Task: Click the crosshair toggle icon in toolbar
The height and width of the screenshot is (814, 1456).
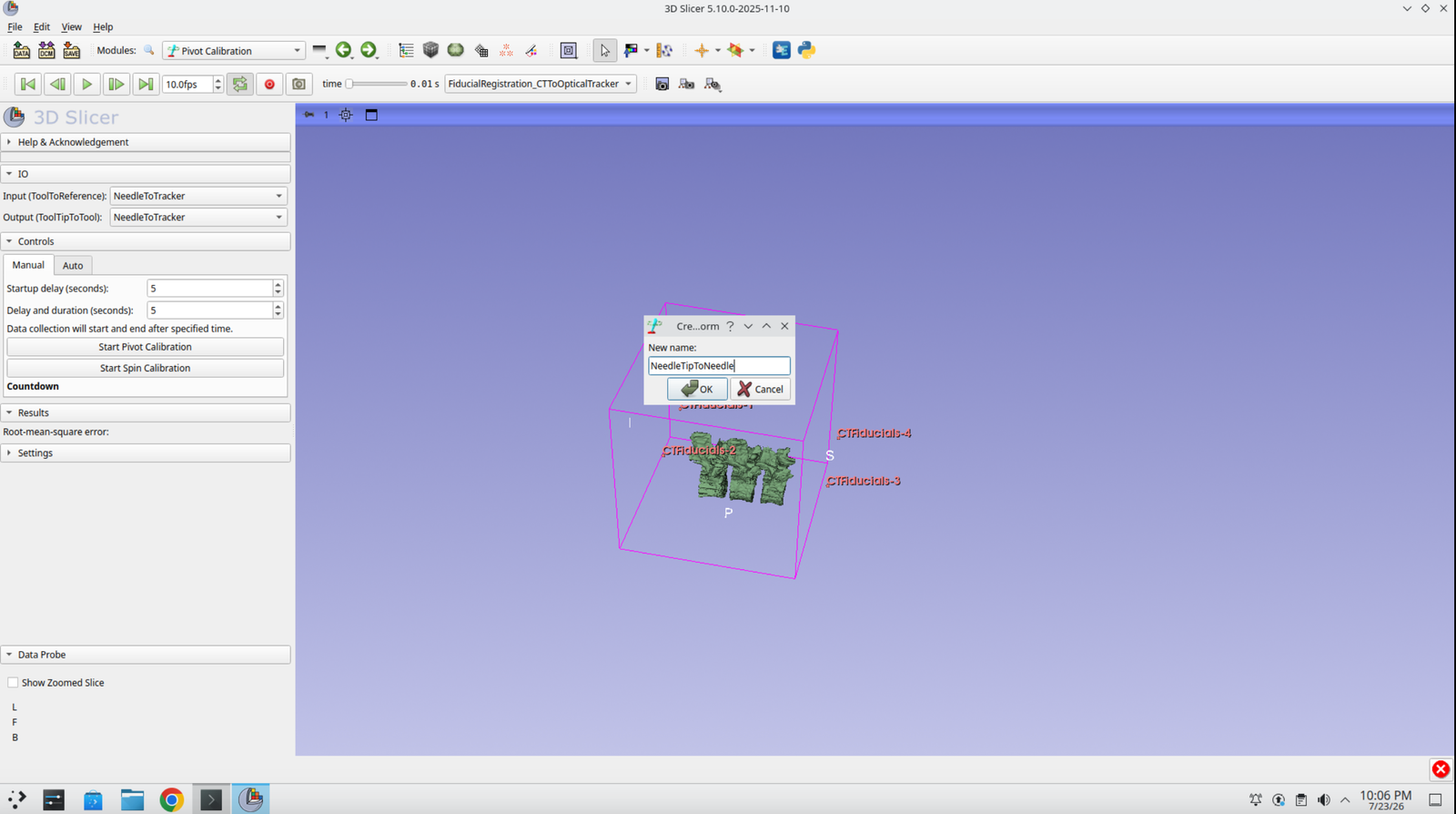Action: pos(701,51)
